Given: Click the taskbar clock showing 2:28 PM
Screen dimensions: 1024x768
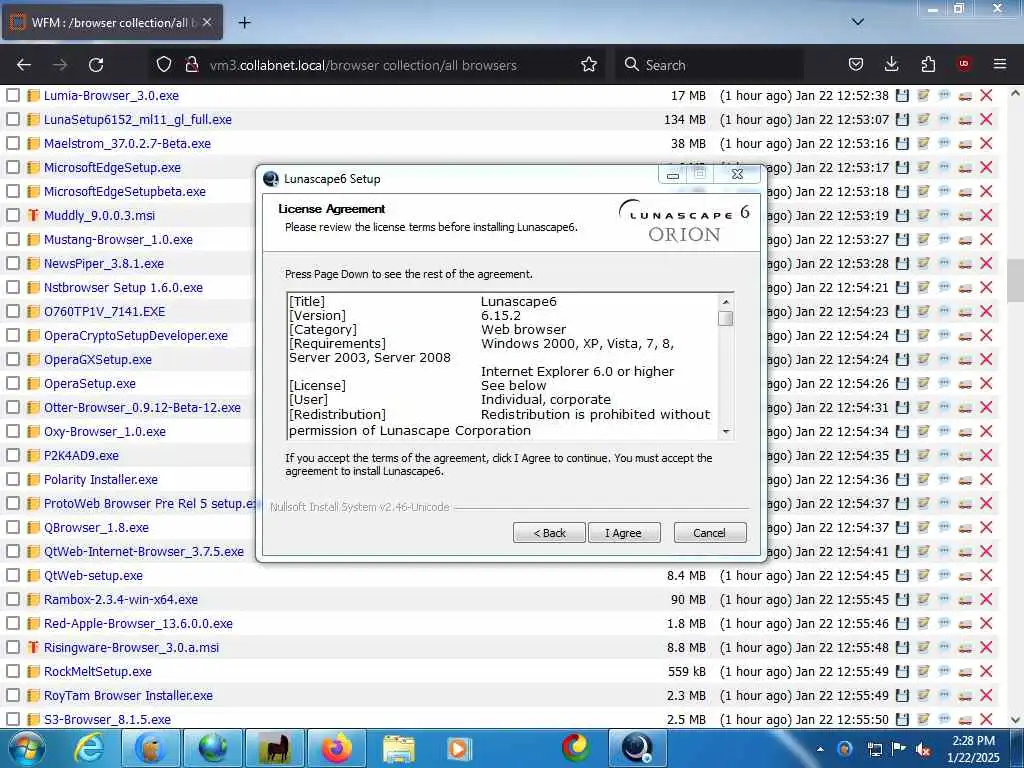Looking at the screenshot, I should tap(973, 749).
